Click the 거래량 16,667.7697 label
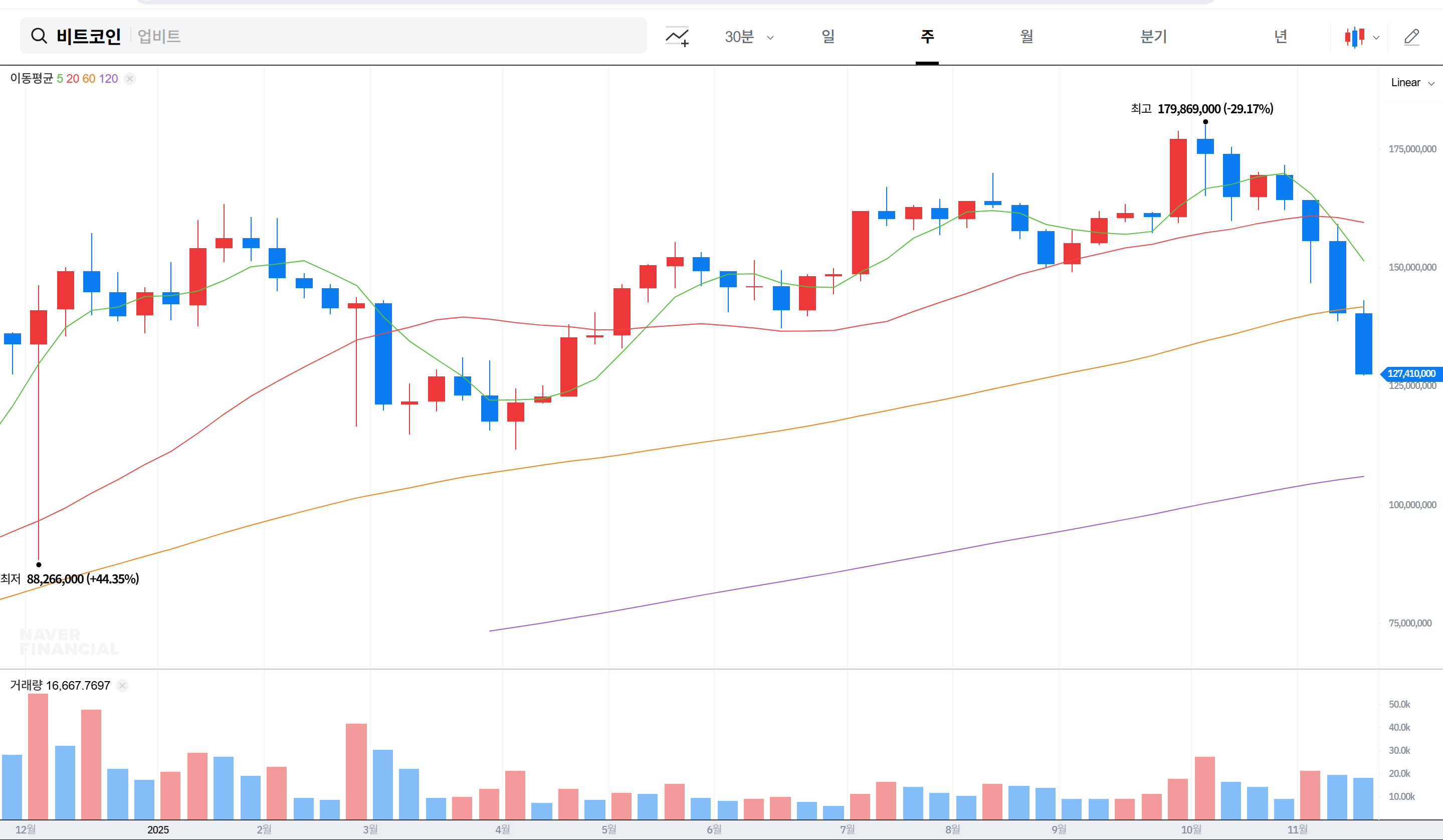The height and width of the screenshot is (840, 1443). 60,686
